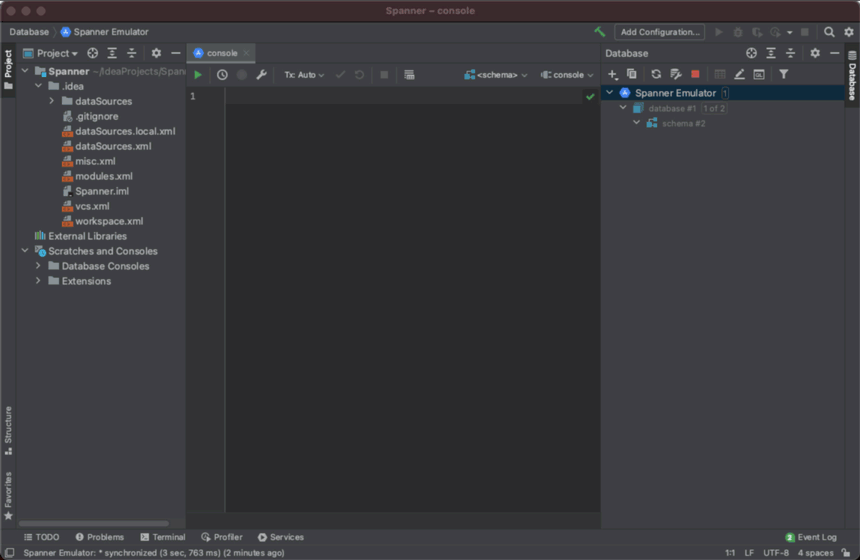Collapse the Spanner Emulator node in the Database tree
Viewport: 860px width, 560px height.
(x=609, y=93)
